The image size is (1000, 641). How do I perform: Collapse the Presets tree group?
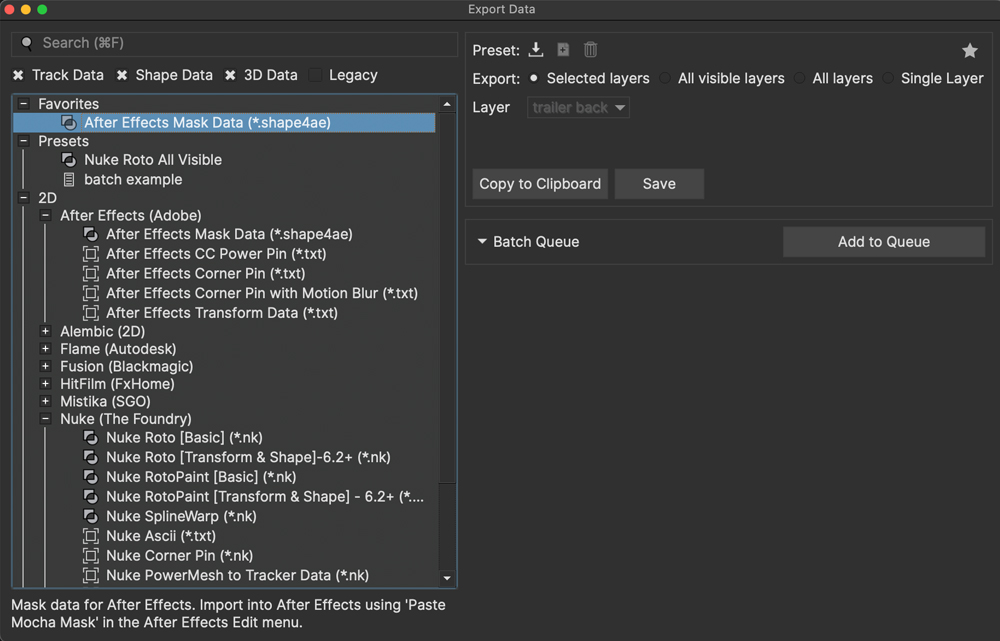(24, 141)
